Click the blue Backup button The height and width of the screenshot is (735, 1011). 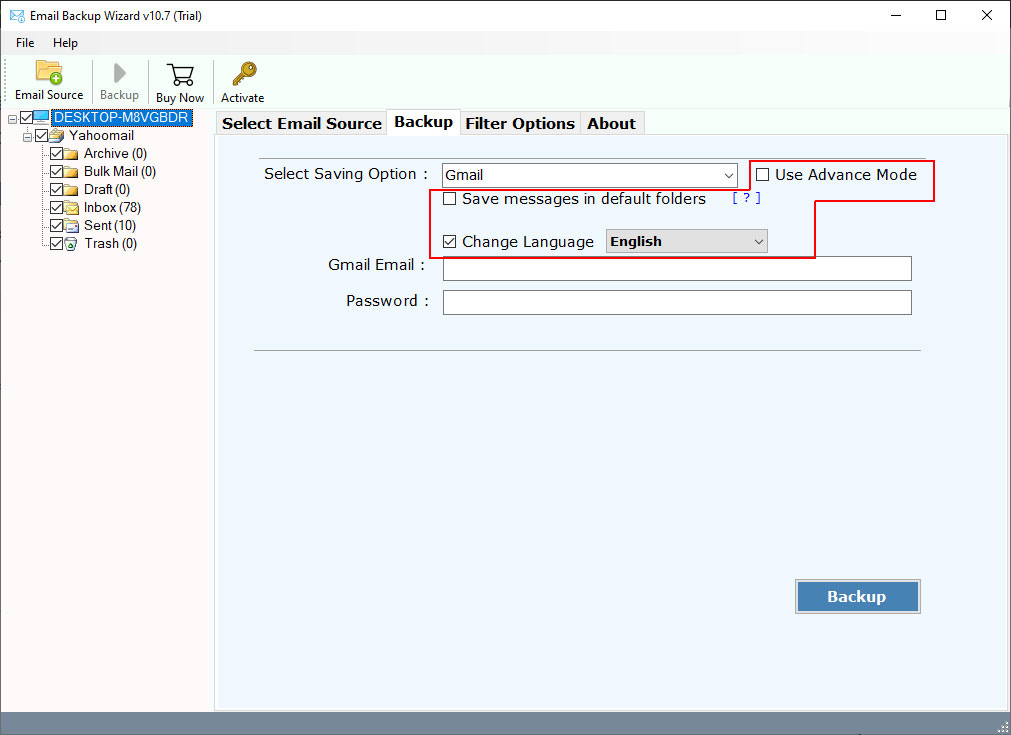click(858, 596)
